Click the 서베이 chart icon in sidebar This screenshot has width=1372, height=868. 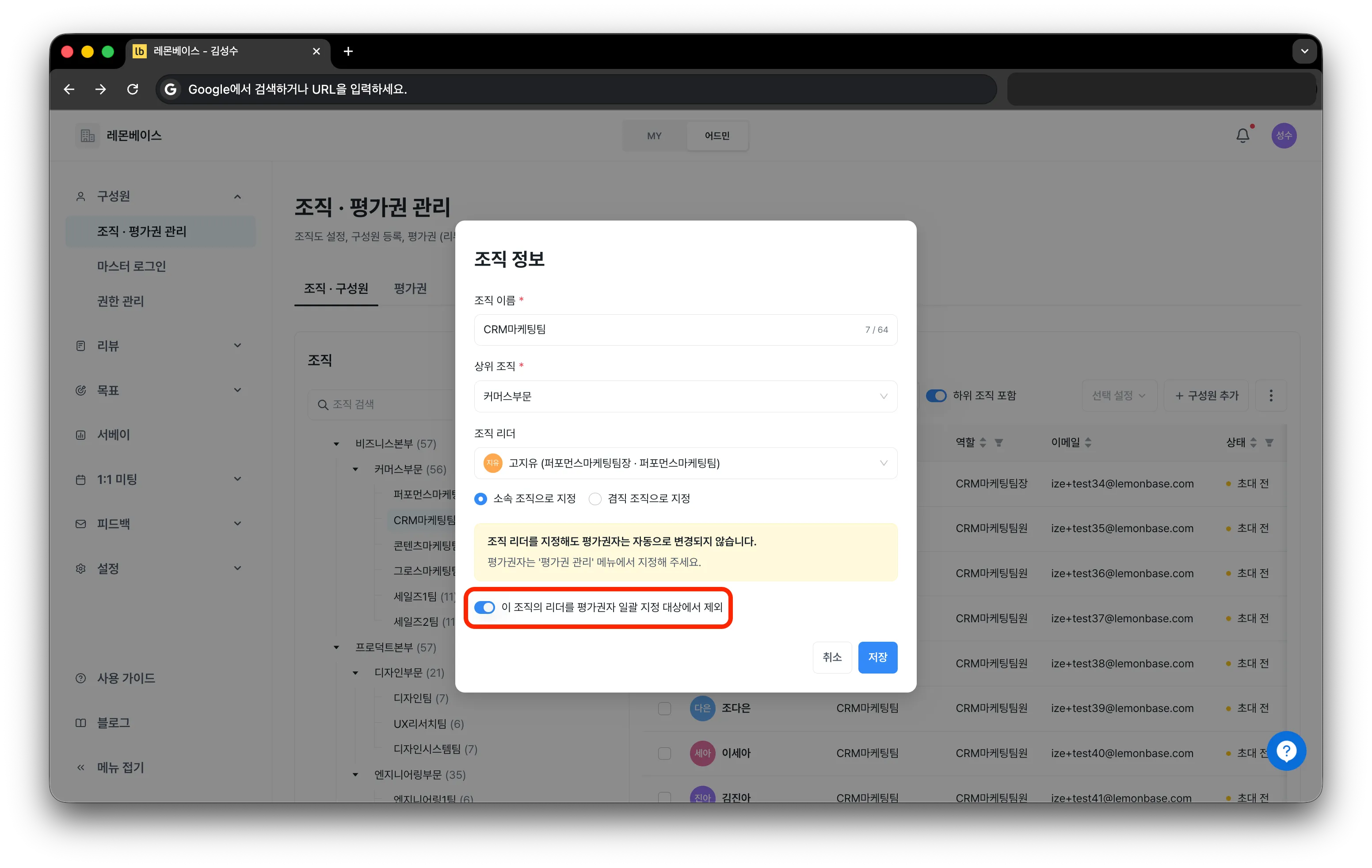pyautogui.click(x=81, y=435)
